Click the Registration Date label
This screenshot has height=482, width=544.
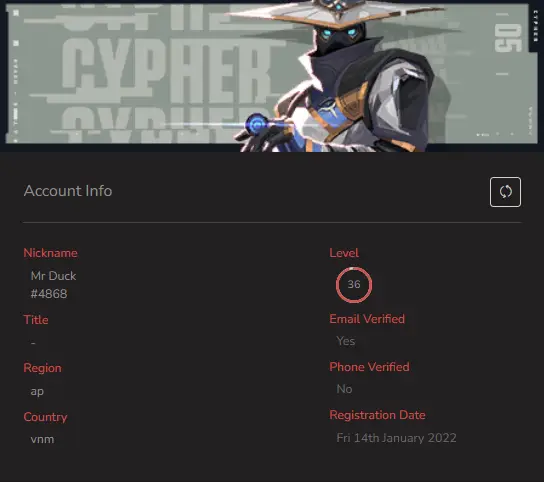tap(377, 415)
